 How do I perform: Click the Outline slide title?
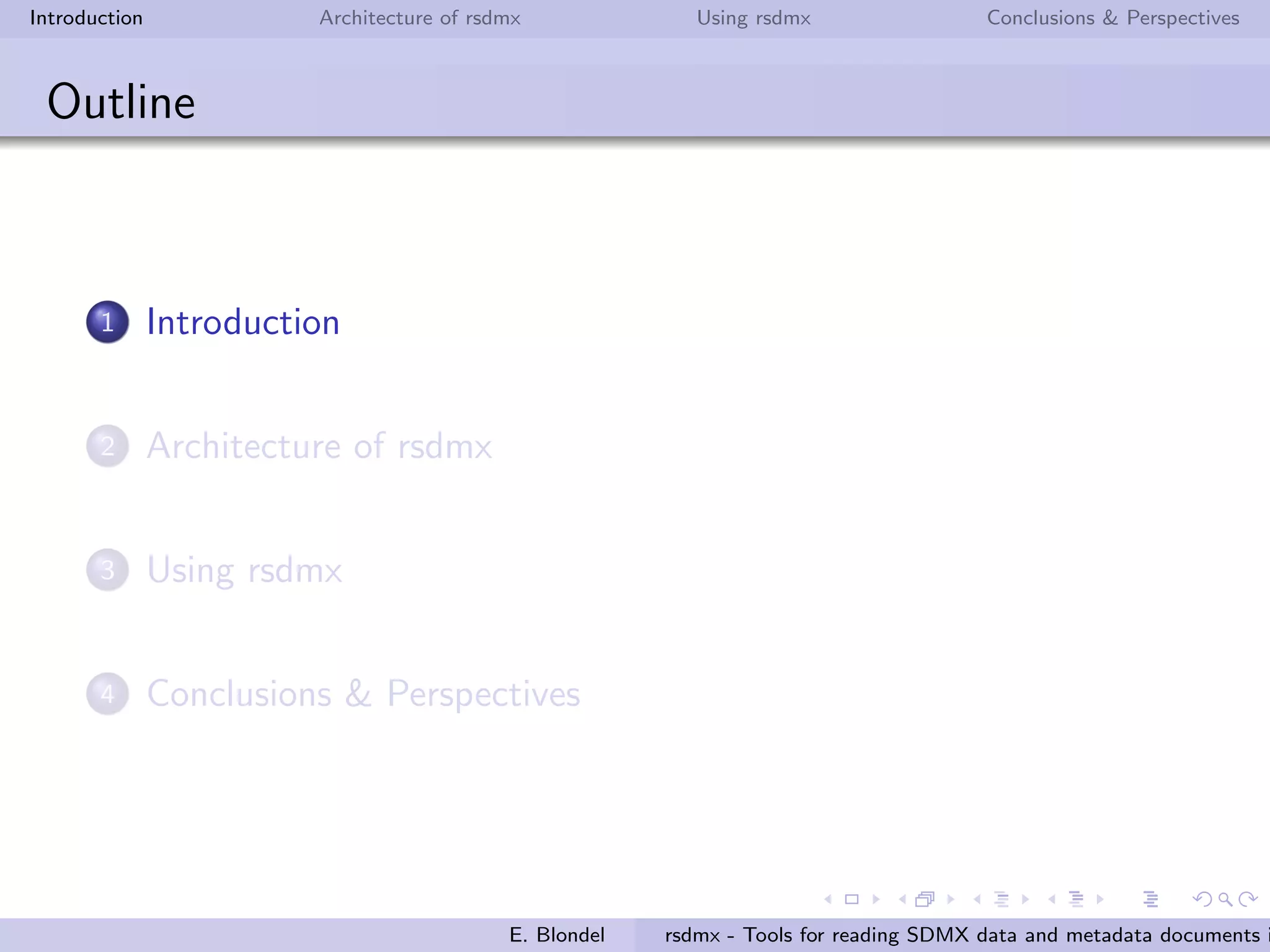coord(122,102)
